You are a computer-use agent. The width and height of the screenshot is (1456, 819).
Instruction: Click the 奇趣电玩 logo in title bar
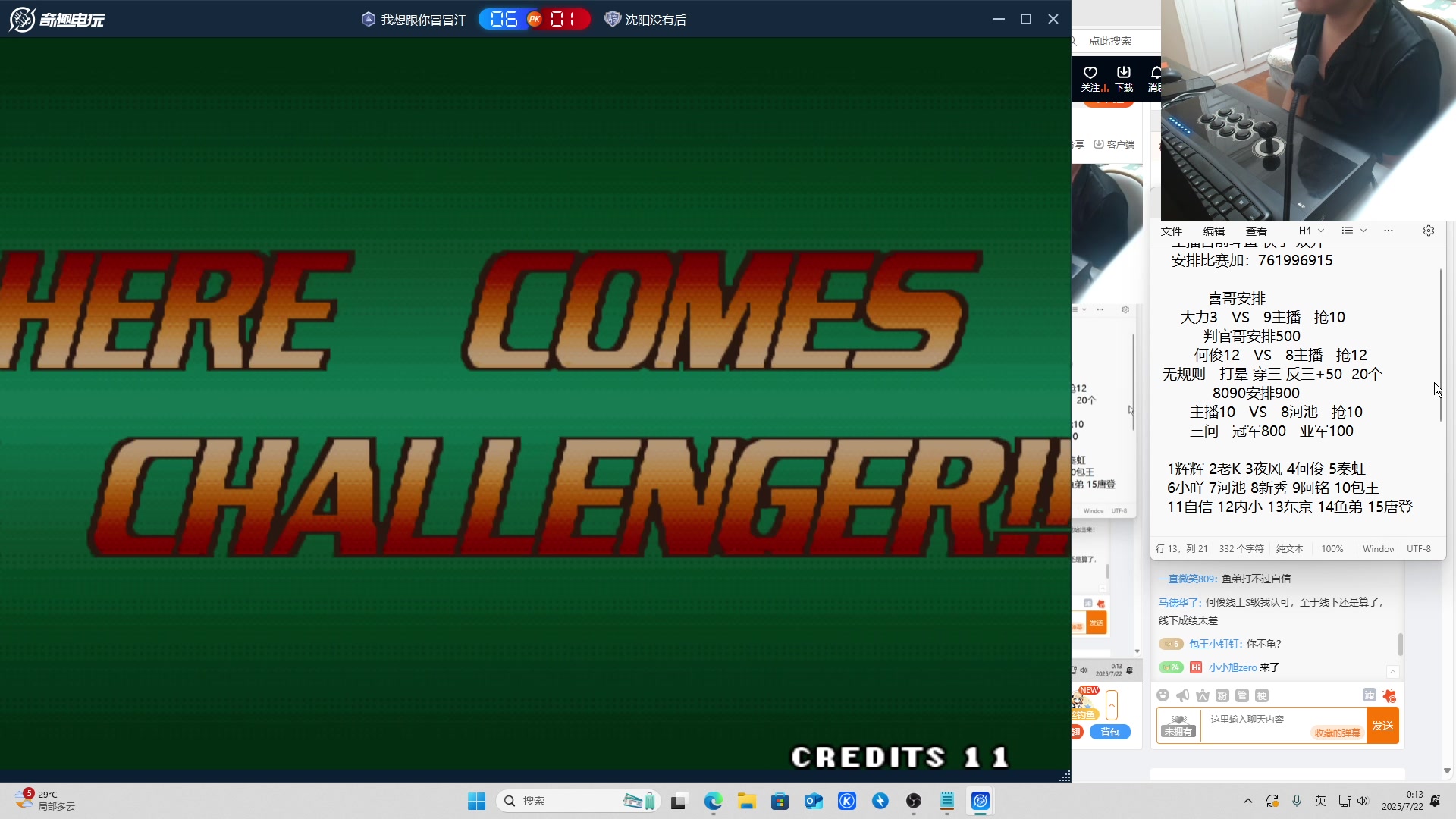coord(57,19)
